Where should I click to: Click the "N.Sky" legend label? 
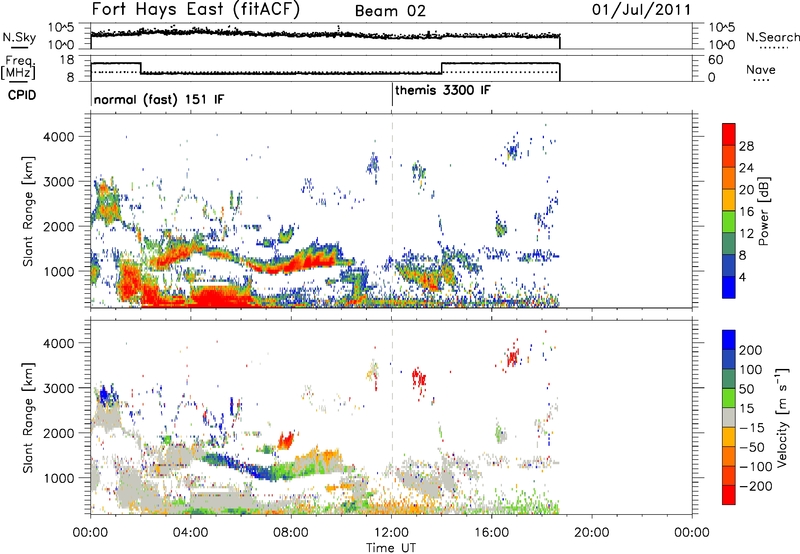point(19,37)
